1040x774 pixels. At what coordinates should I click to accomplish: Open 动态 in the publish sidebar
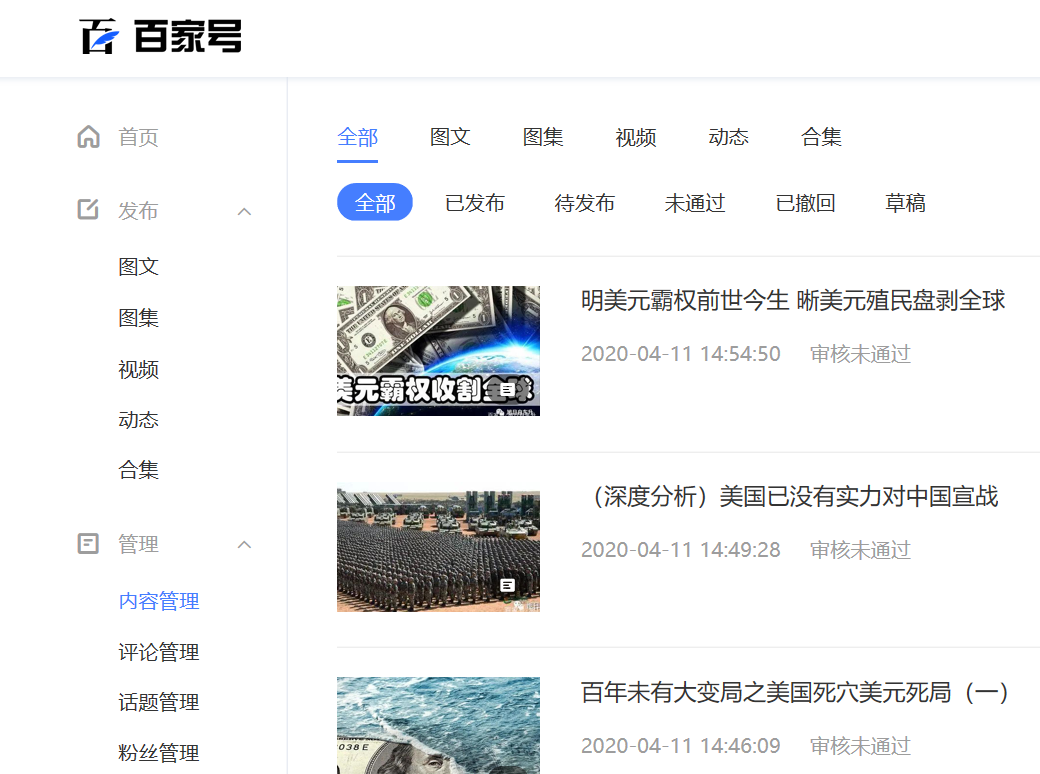[x=138, y=419]
